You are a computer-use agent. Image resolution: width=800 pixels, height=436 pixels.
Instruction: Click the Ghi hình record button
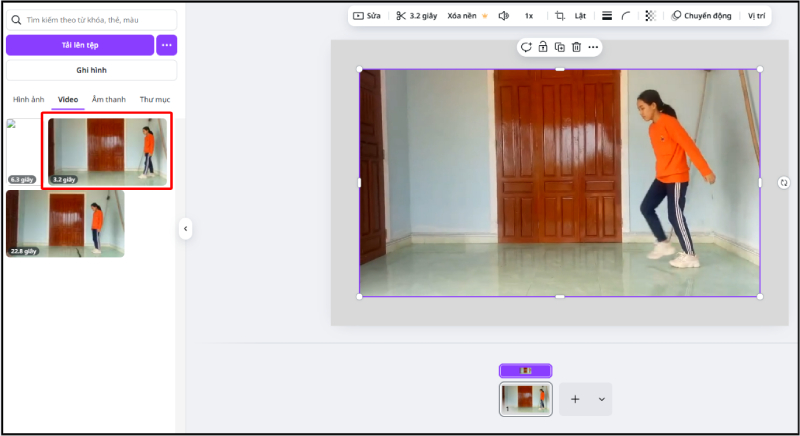[x=91, y=70]
